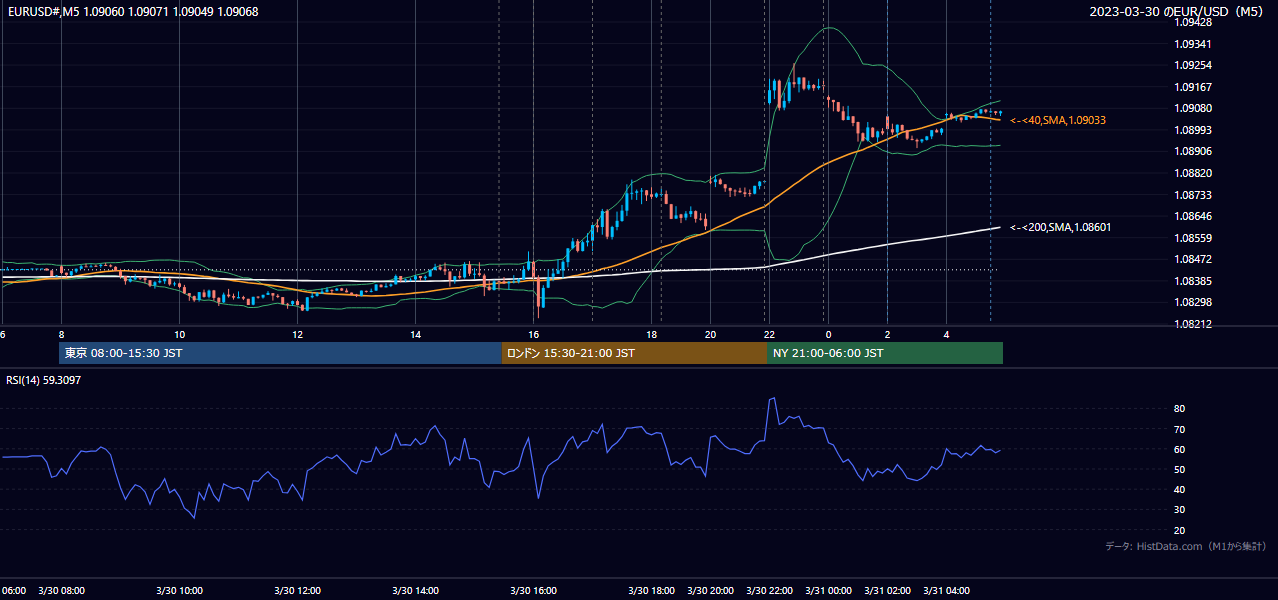Click the price scale value 1.09254
Image resolution: width=1278 pixels, height=600 pixels.
click(x=1193, y=65)
